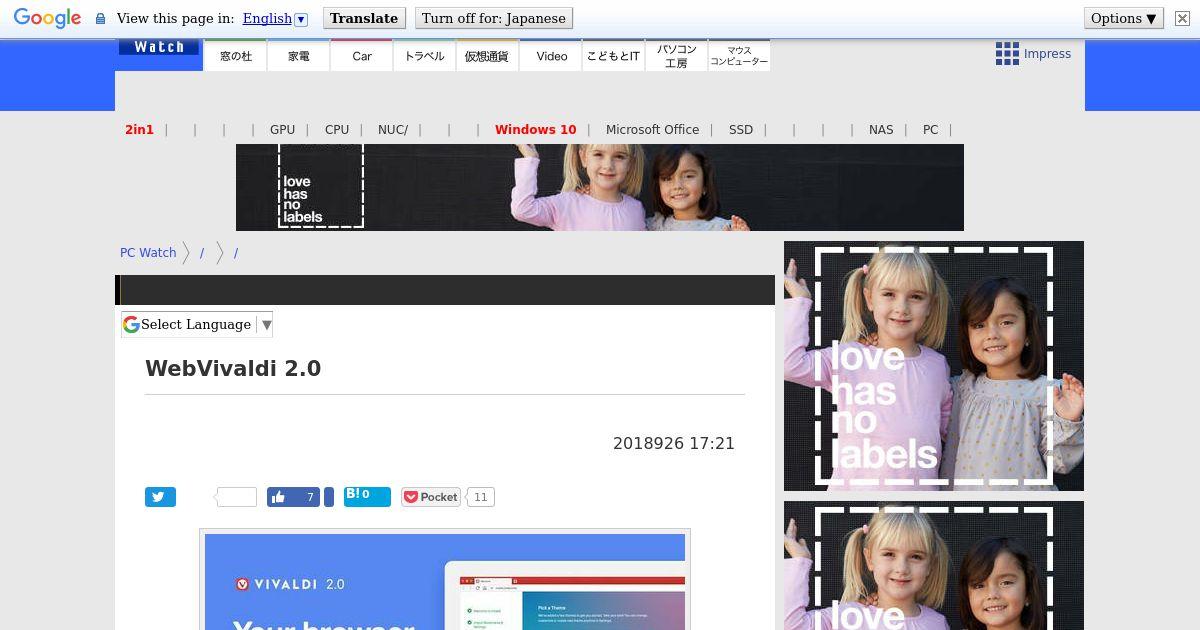The width and height of the screenshot is (1200, 630).
Task: Click Turn off for: Japanese button
Action: tap(494, 18)
